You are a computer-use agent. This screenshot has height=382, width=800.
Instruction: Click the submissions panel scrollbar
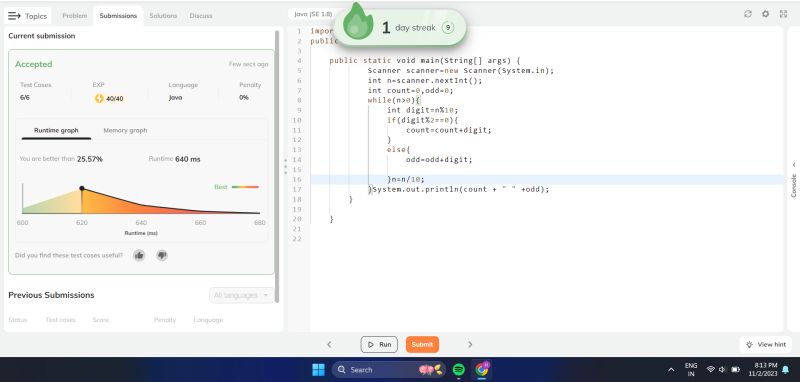[x=277, y=166]
